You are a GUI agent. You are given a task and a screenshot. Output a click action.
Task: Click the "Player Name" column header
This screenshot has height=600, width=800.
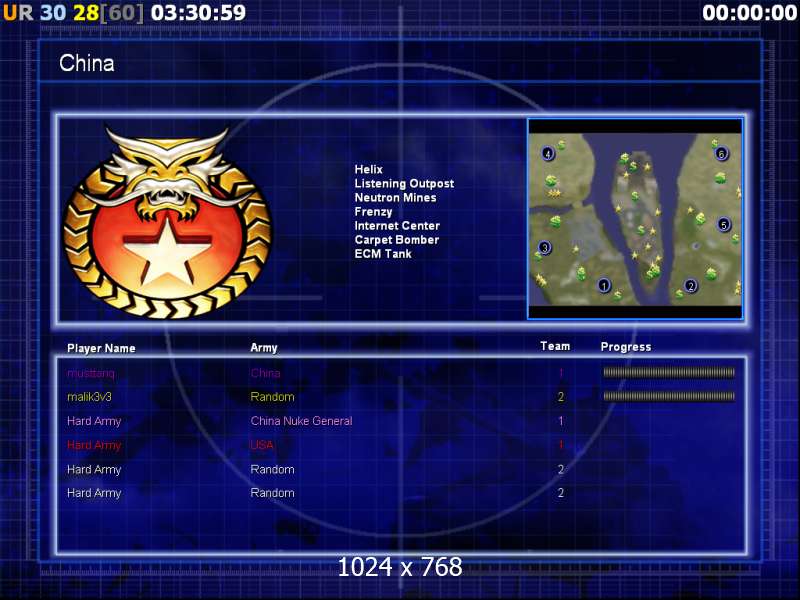pos(101,348)
